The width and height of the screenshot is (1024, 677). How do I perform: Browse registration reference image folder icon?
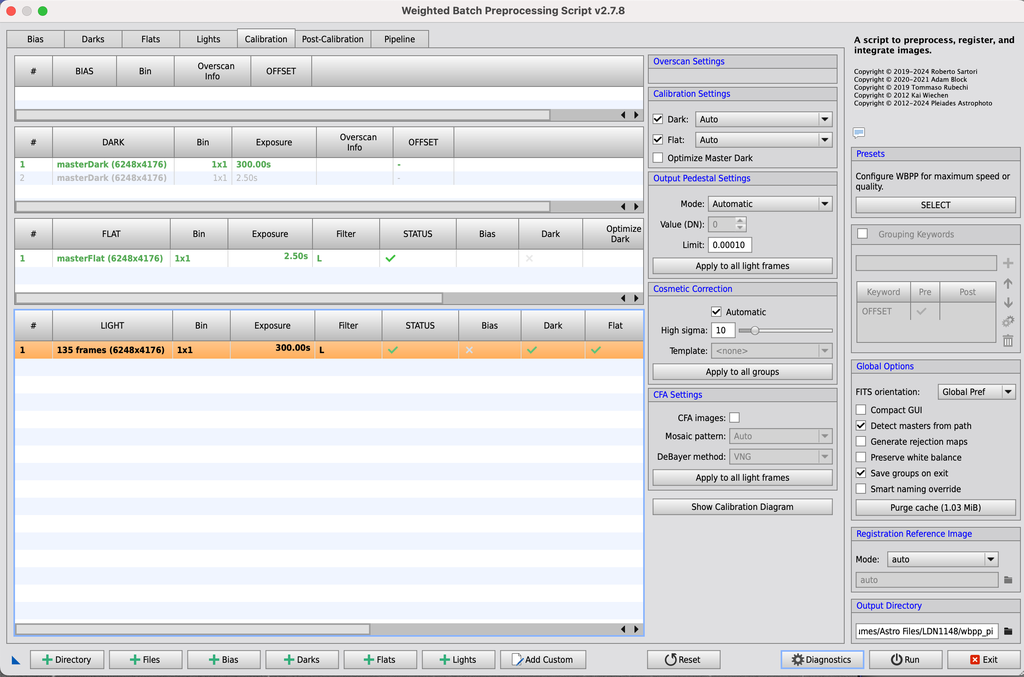(x=1008, y=580)
